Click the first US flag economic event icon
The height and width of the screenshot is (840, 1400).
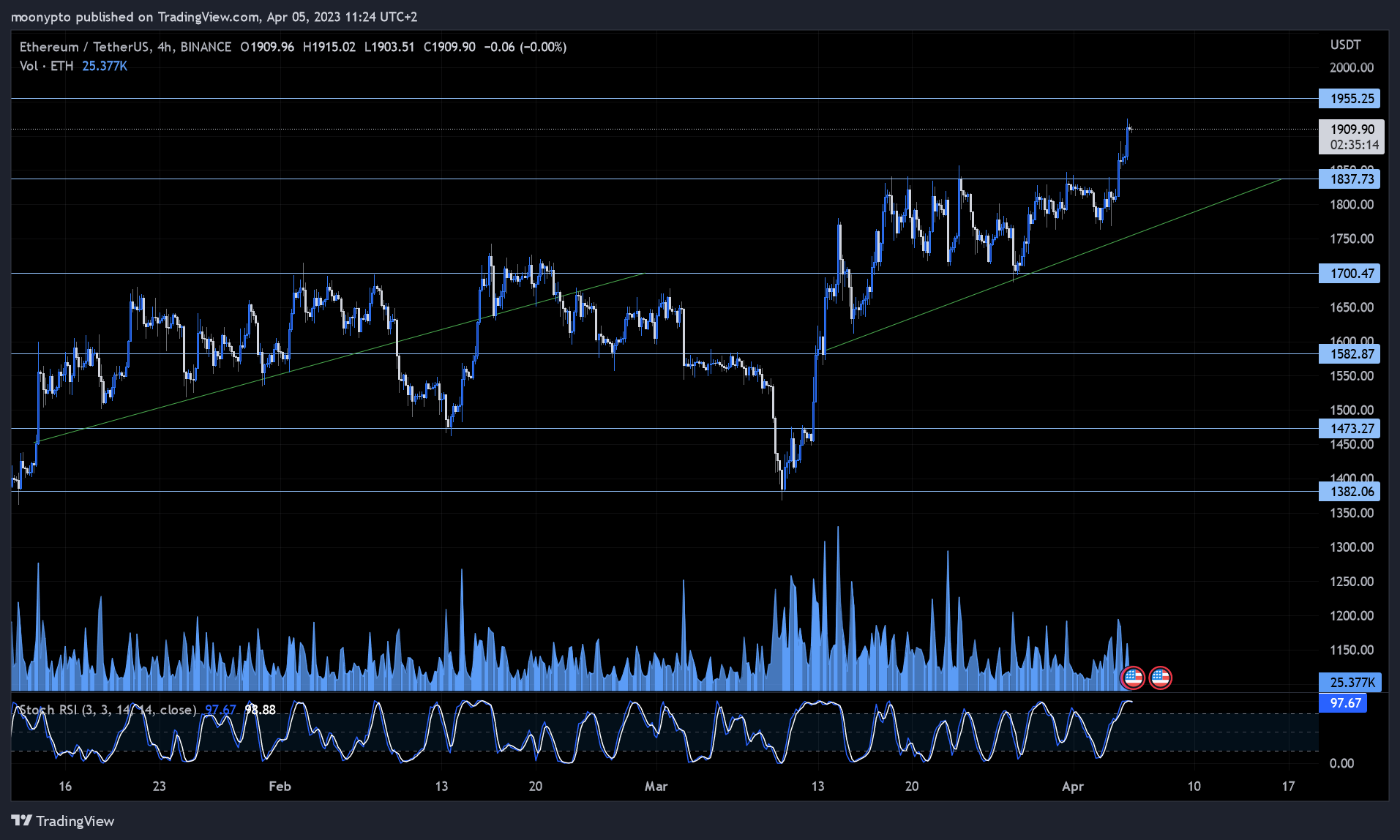(1133, 678)
